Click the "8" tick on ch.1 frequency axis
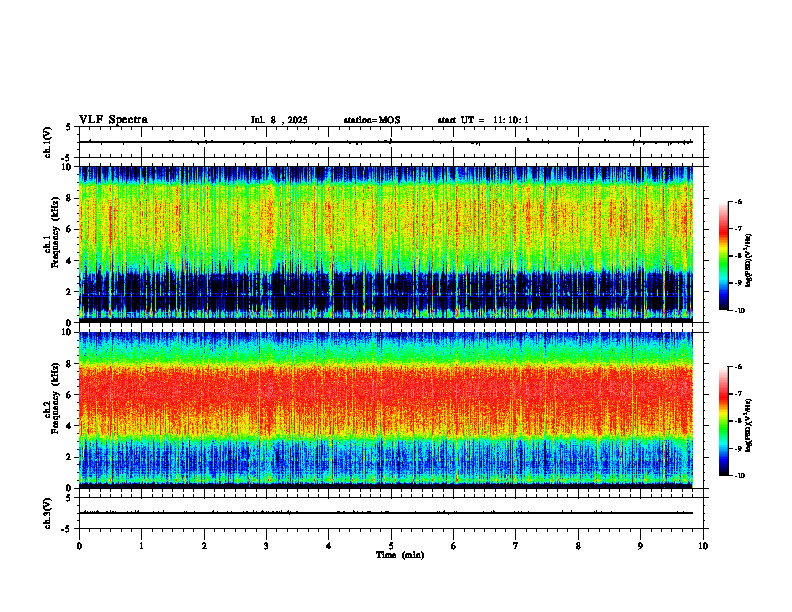Viewport: 792px width, 612px height. [x=69, y=198]
